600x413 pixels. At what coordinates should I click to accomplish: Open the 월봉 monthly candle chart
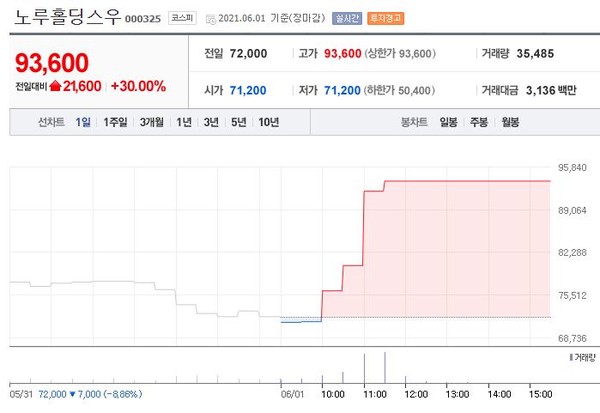(x=511, y=122)
